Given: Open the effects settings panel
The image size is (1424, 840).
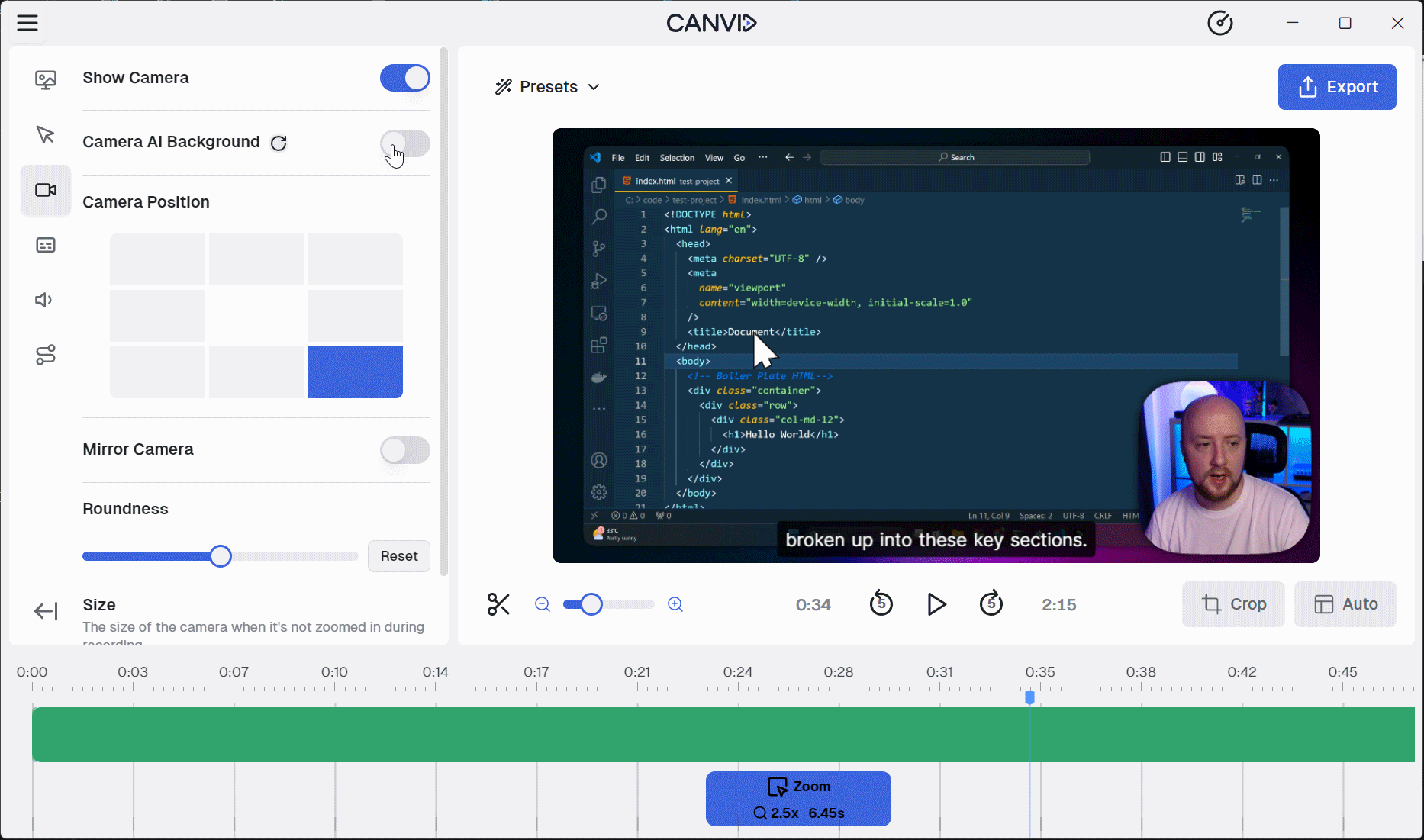Looking at the screenshot, I should pos(46,354).
